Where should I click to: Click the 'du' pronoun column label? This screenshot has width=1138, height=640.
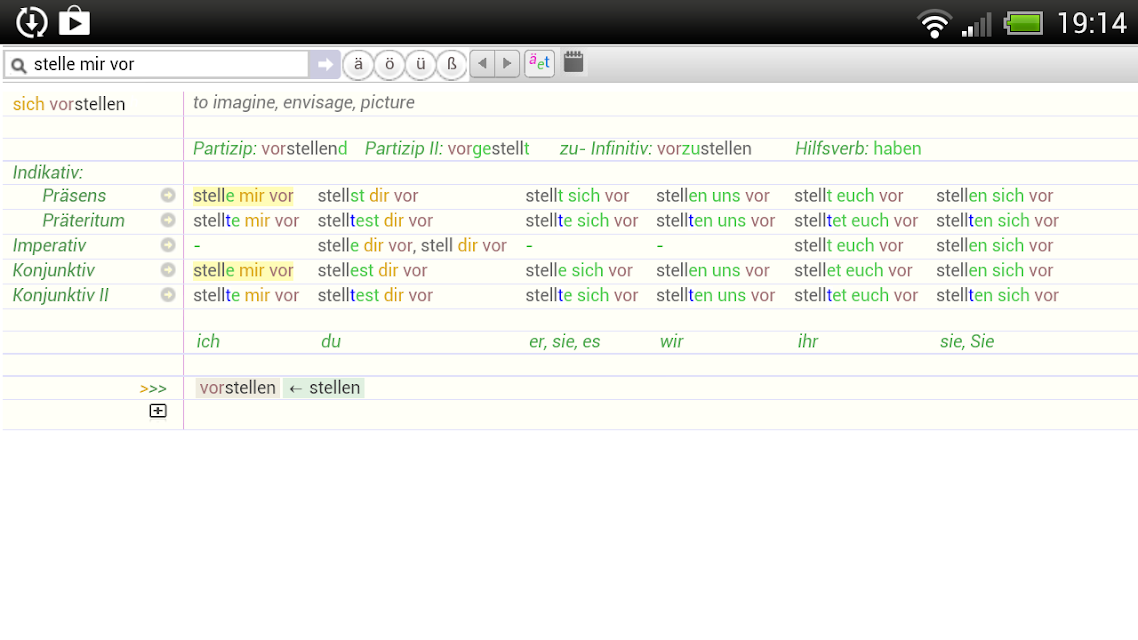coord(331,341)
